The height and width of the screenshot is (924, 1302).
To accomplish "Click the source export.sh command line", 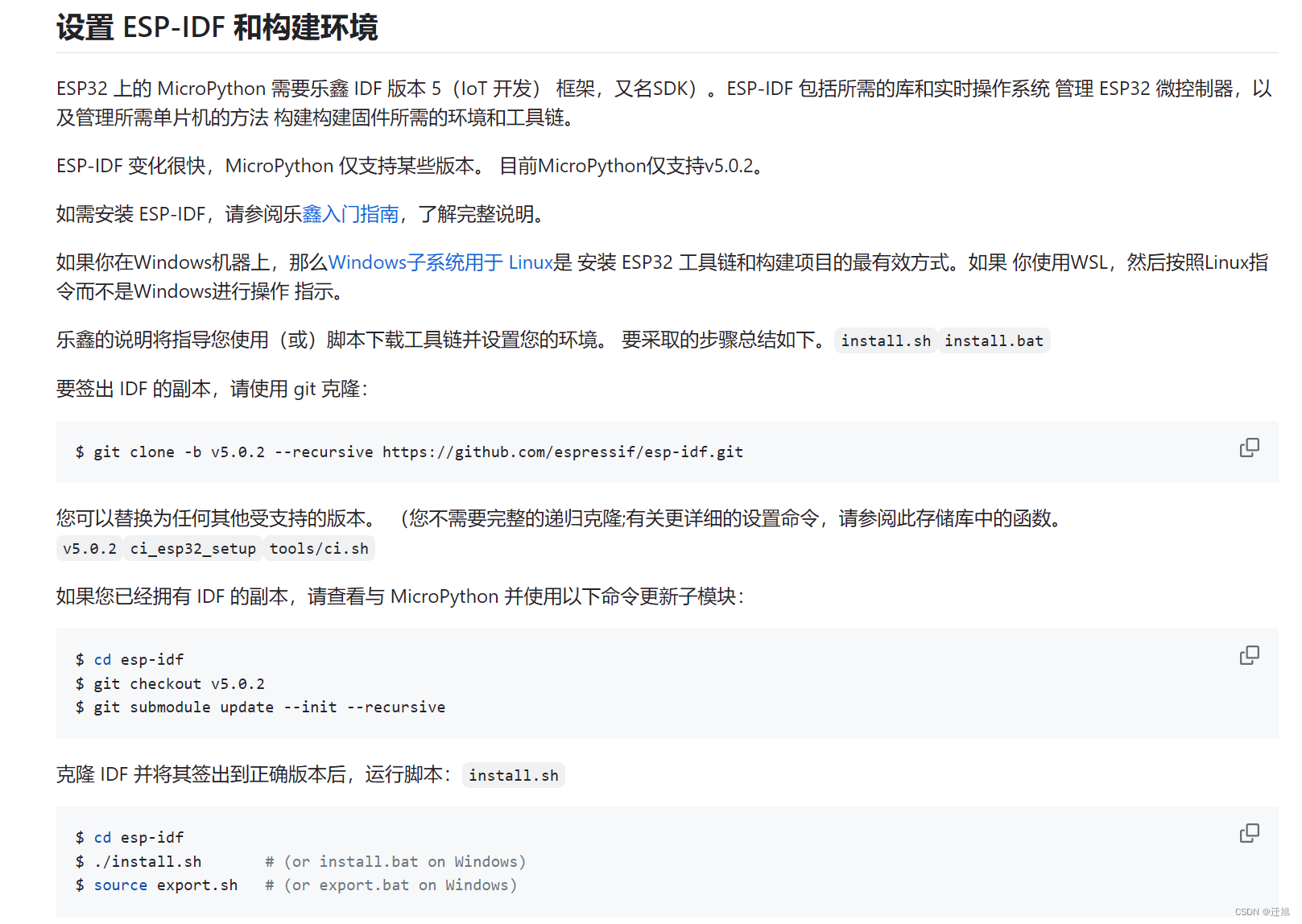I will (x=161, y=885).
